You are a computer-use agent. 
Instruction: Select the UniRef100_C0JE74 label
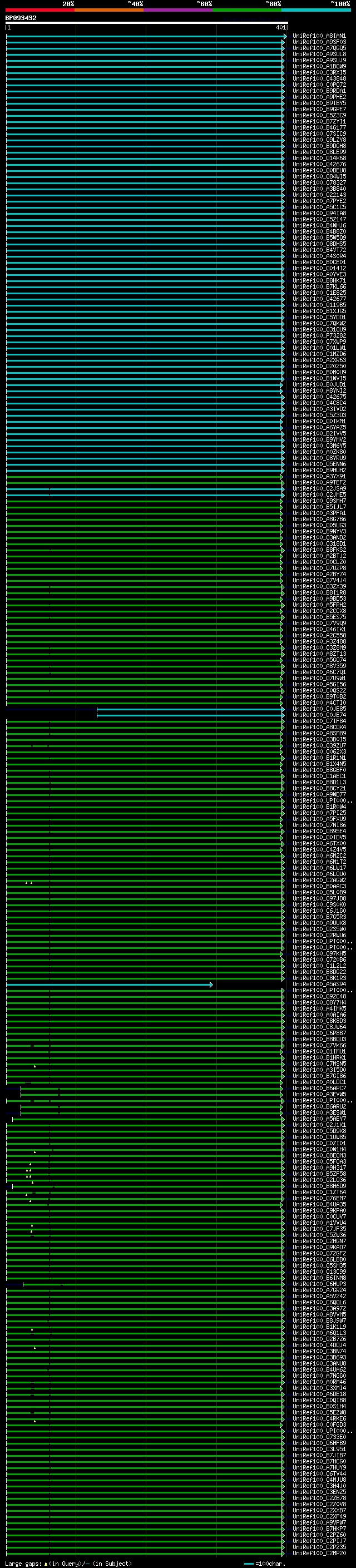point(319,715)
